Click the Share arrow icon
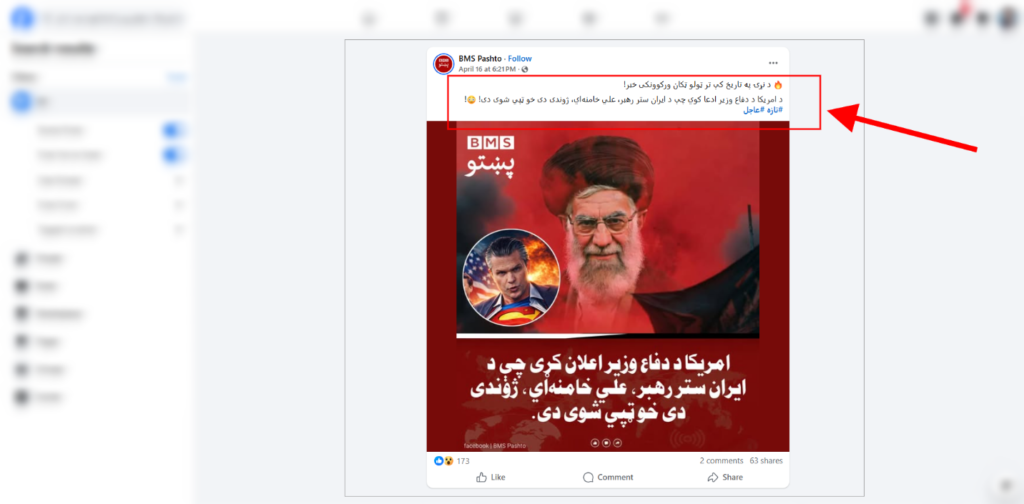1024x504 pixels. pyautogui.click(x=713, y=477)
